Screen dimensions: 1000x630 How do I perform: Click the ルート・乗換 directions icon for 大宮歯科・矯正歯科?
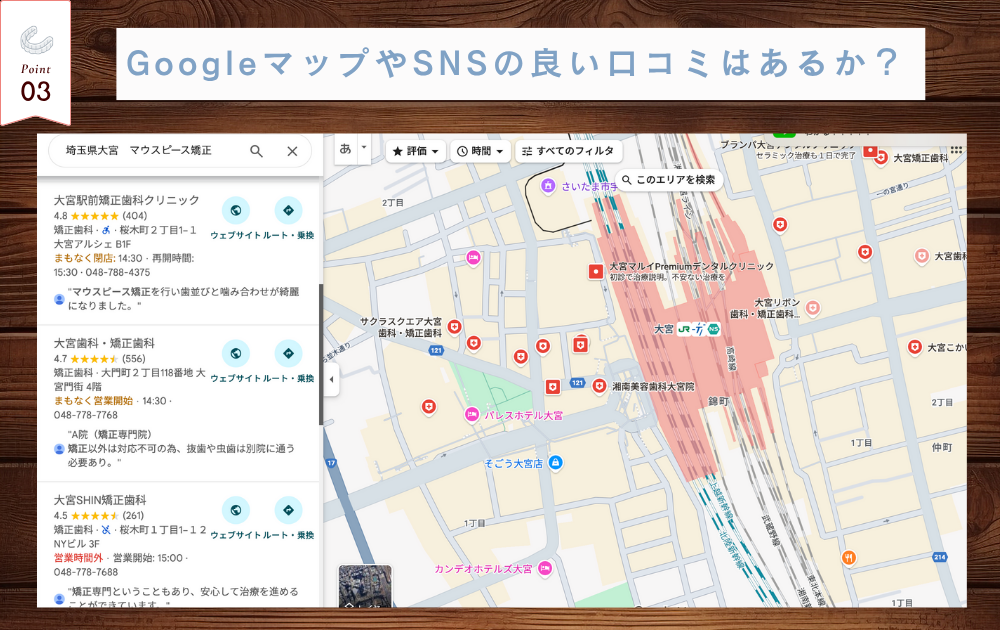click(x=289, y=355)
